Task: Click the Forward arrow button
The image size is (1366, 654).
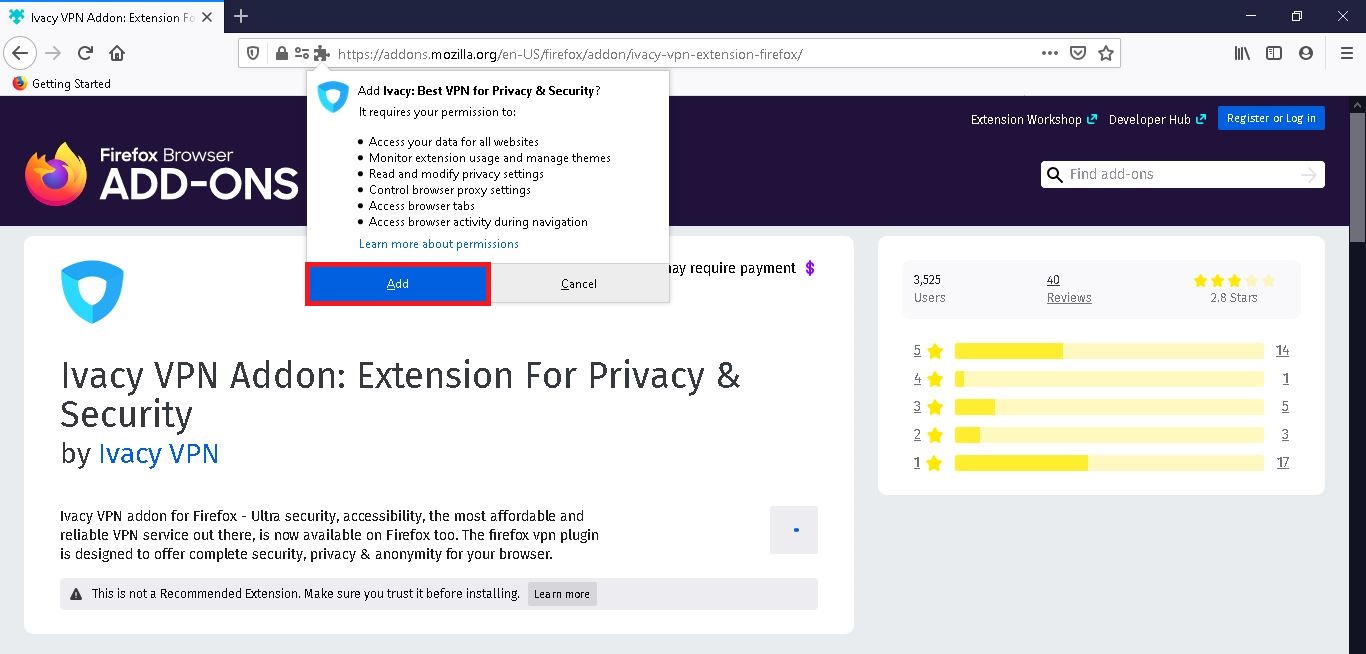Action: [x=53, y=53]
